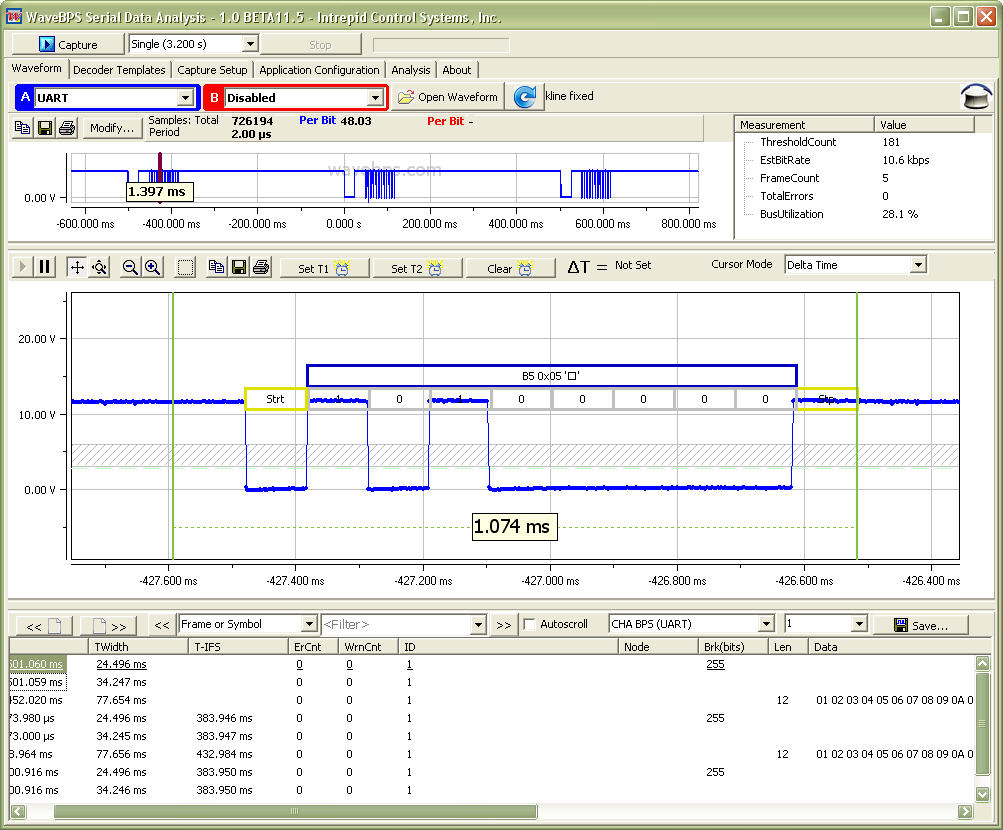Select the pan crosshair tool
The width and height of the screenshot is (1003, 830).
click(77, 267)
